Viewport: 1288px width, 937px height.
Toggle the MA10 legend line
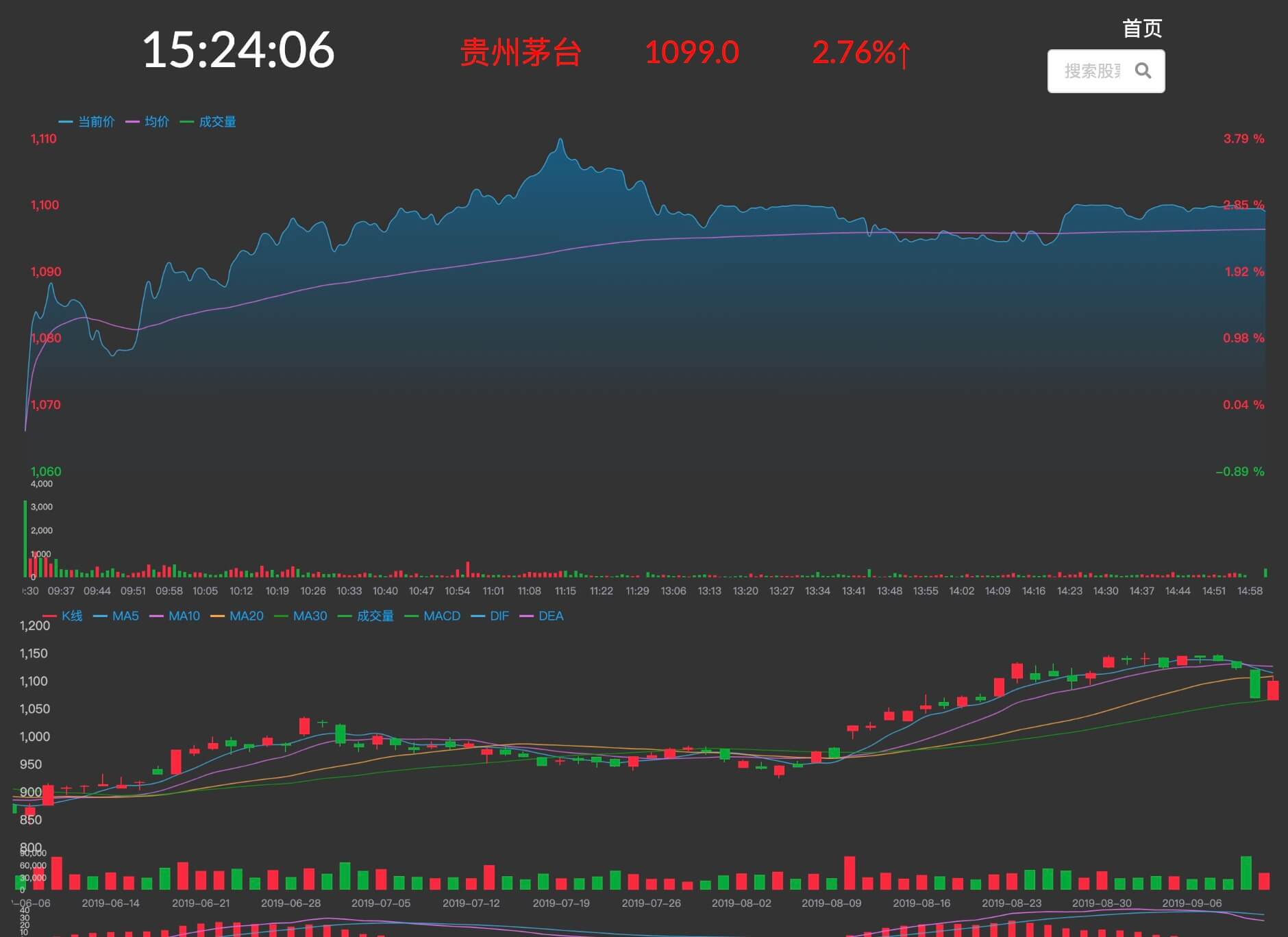(x=175, y=616)
